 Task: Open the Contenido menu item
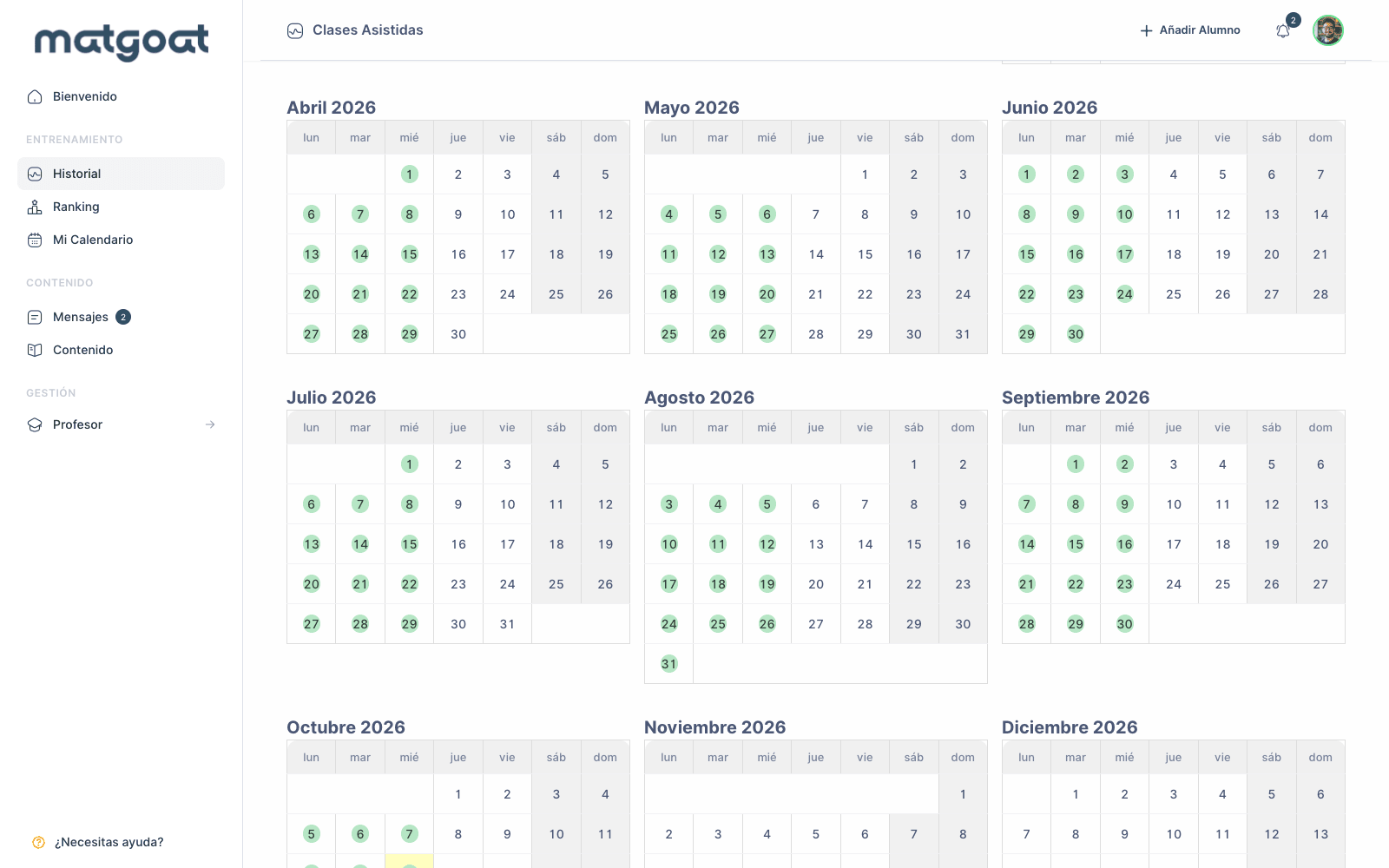point(122,350)
